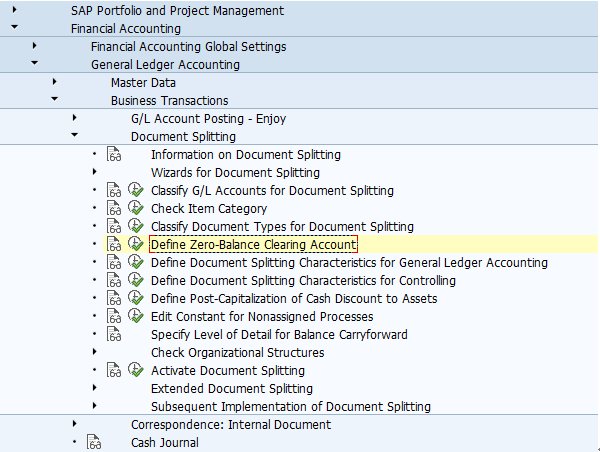This screenshot has width=600, height=452.
Task: Click Subsequent Implementation of Document Splitting text
Action: pos(291,406)
